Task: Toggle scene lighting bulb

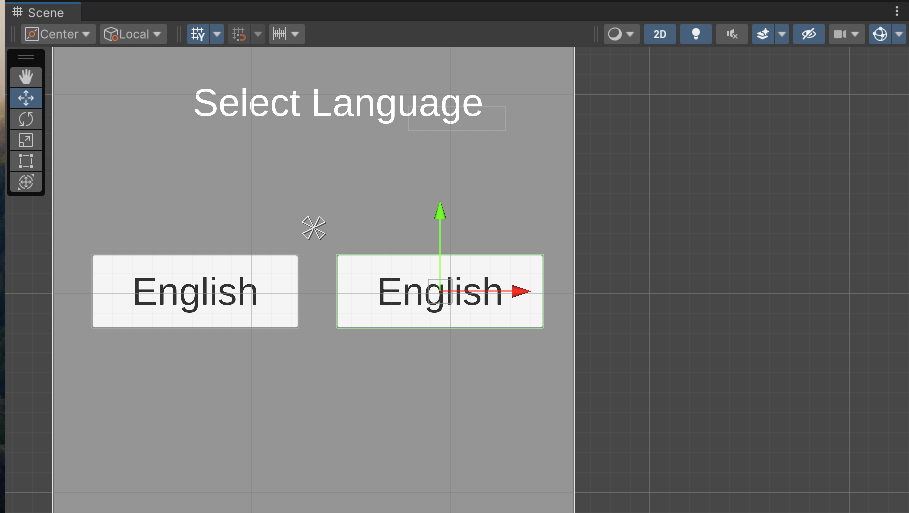Action: coord(695,34)
